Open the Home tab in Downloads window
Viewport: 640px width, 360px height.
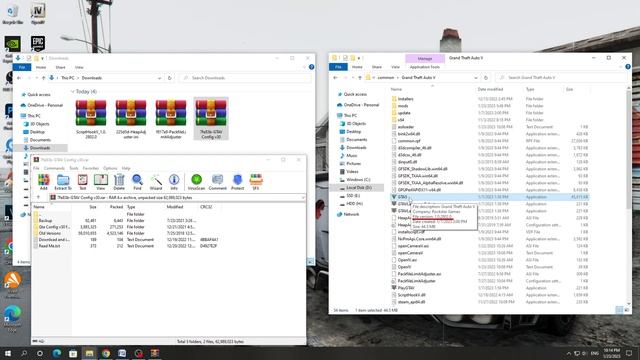click(41, 67)
